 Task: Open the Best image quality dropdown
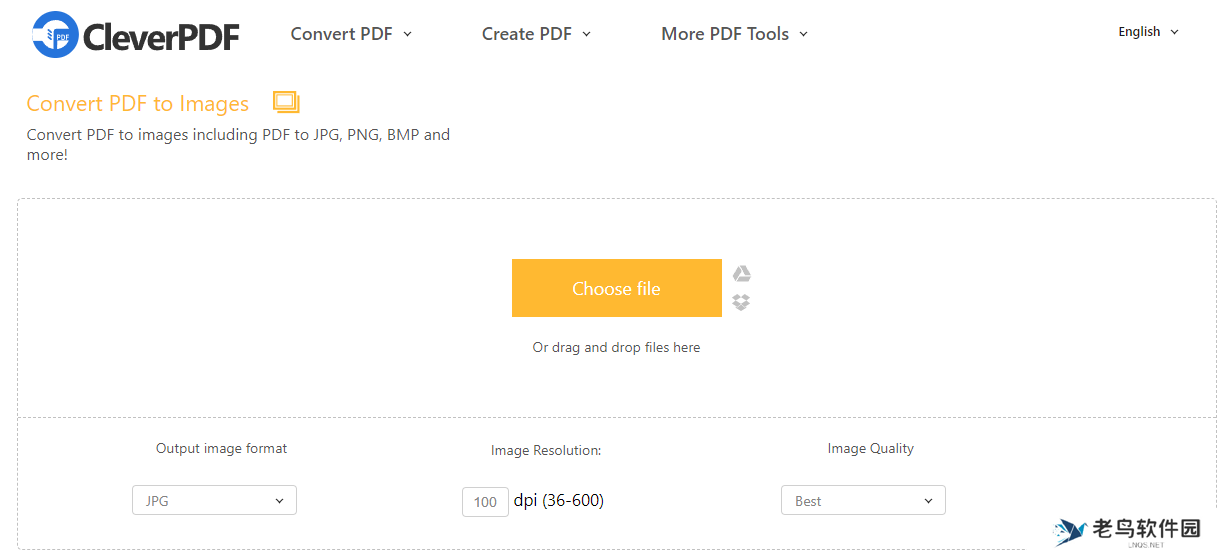862,500
